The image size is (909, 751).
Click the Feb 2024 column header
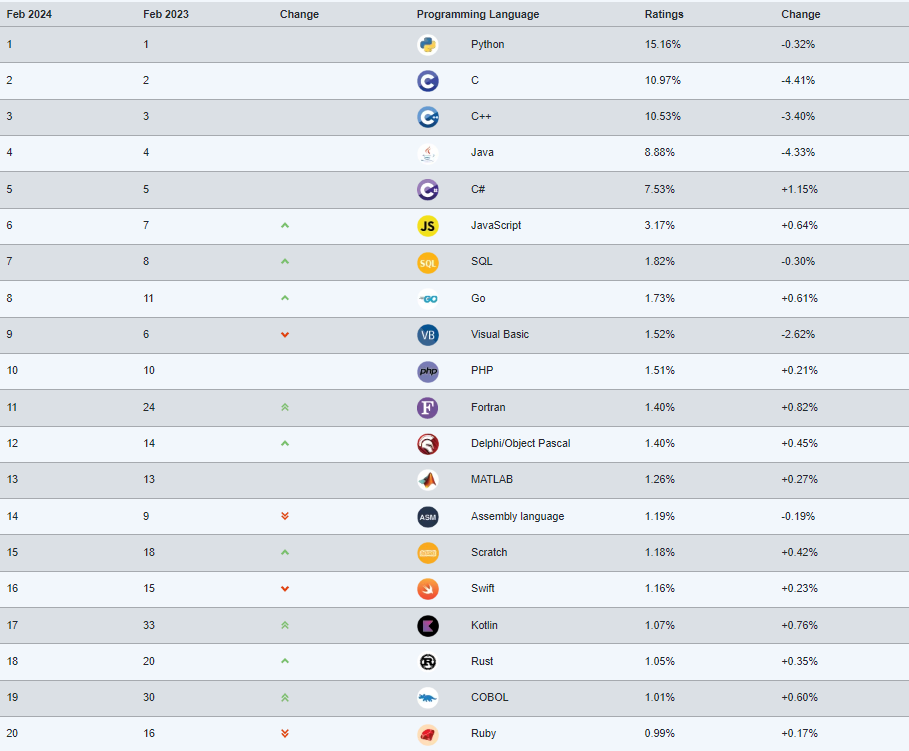coord(29,14)
